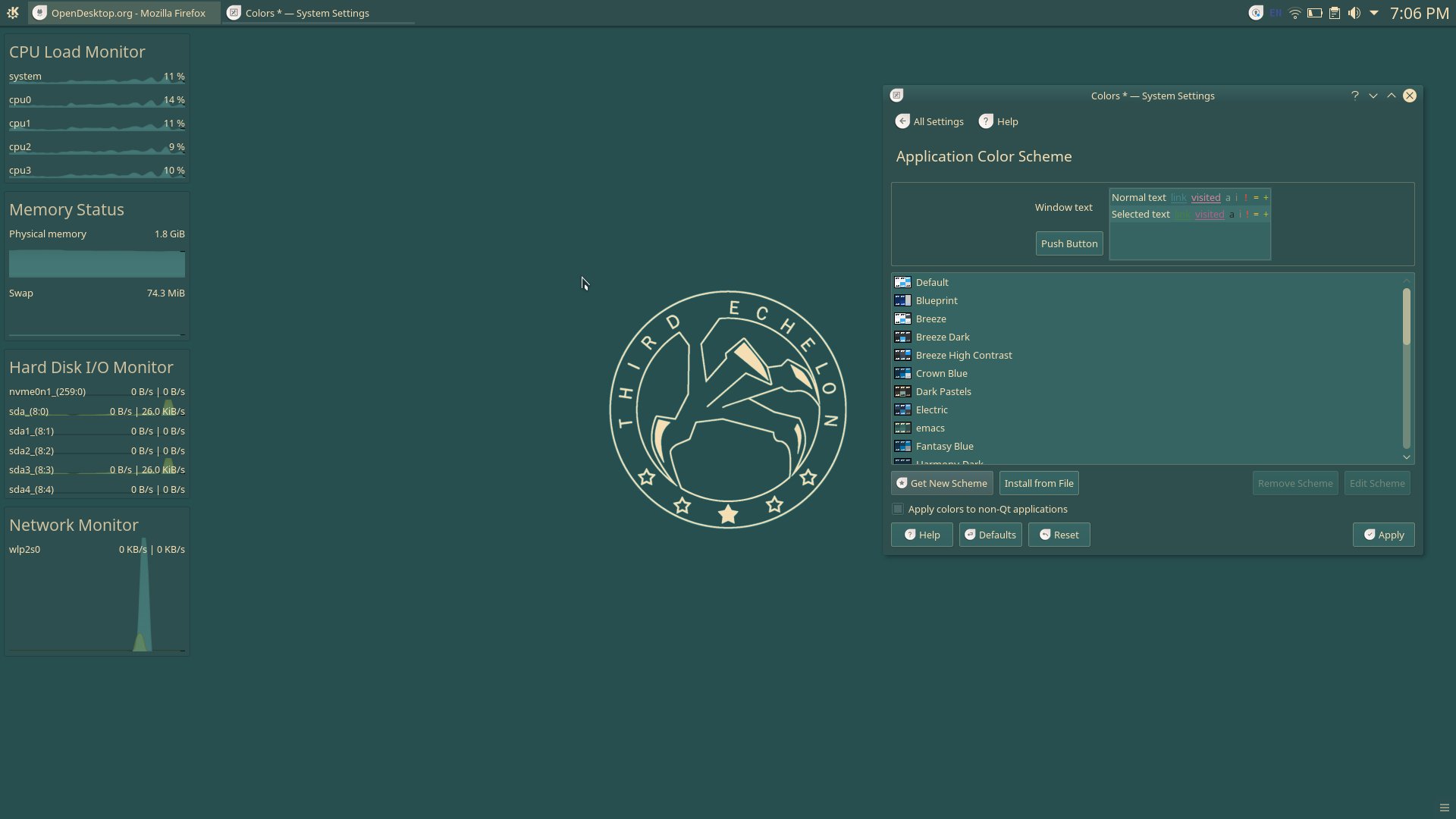Open the toolbar Help item

[x=999, y=121]
